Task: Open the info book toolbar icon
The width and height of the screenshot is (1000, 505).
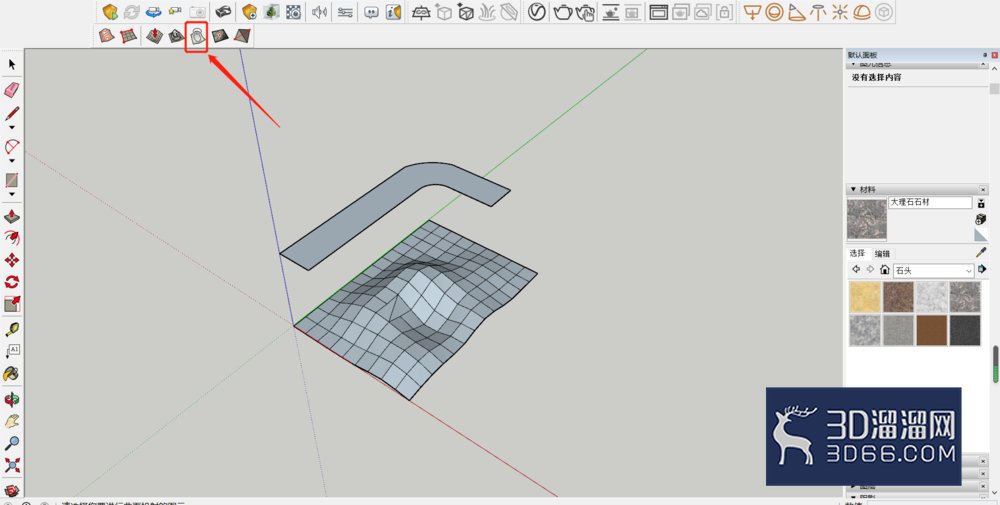Action: (x=393, y=11)
